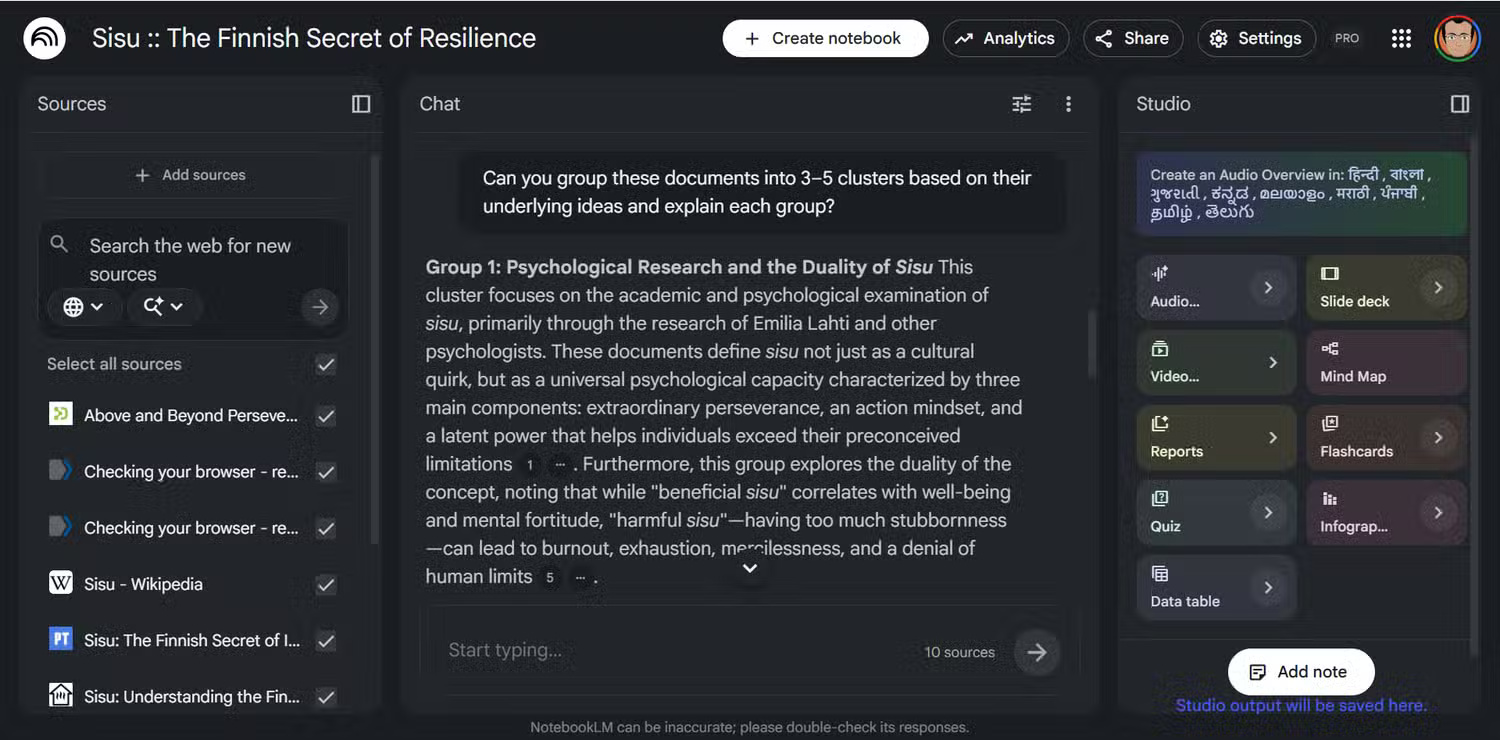Click the 10 sources label
Viewport: 1500px width, 740px height.
959,652
